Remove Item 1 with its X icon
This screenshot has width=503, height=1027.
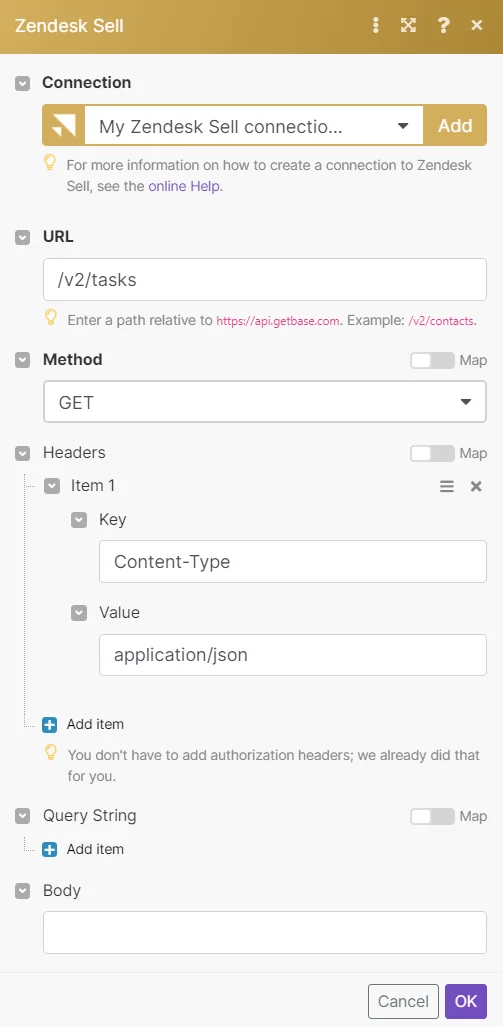click(x=476, y=486)
